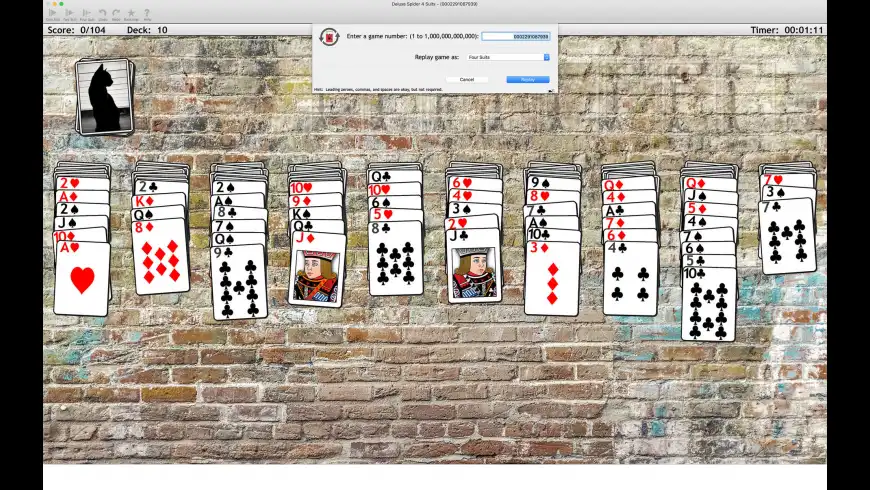Click the 7 of diamonds card
The width and height of the screenshot is (870, 490).
[630, 223]
